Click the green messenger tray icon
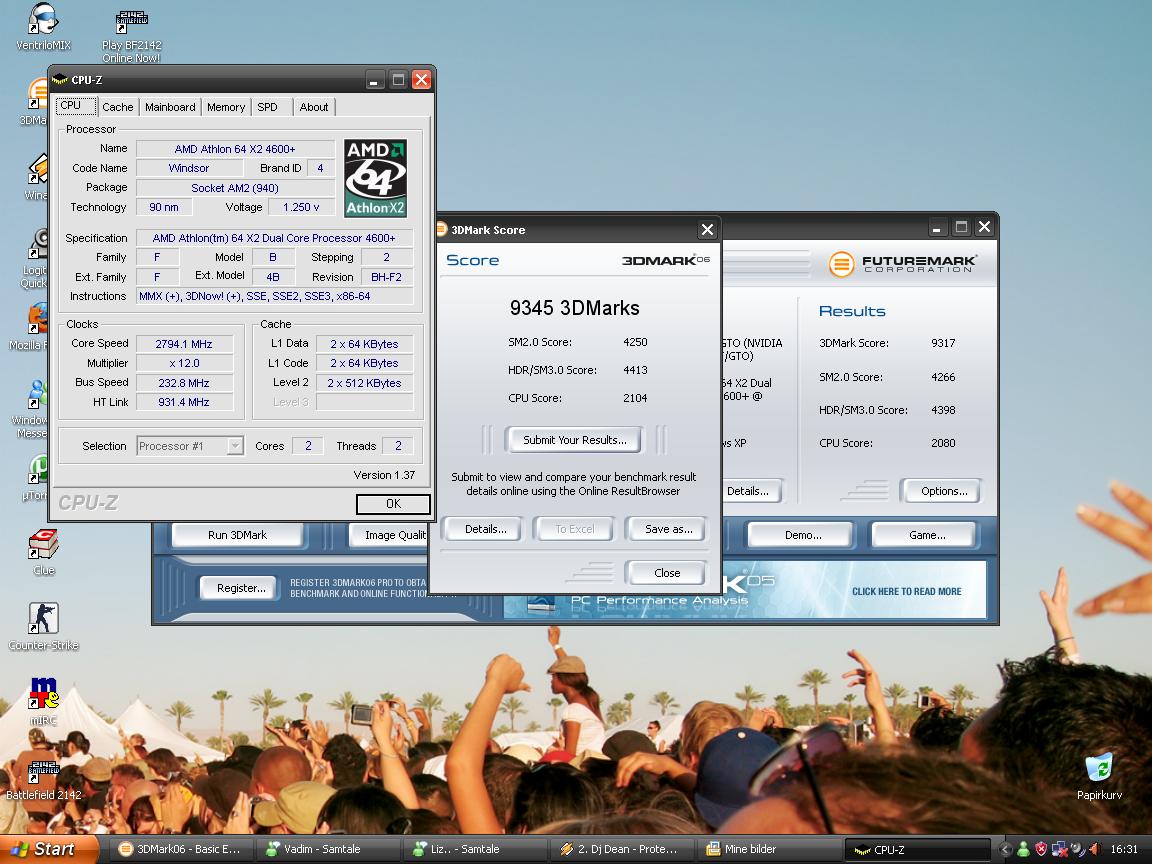Image resolution: width=1152 pixels, height=864 pixels. (1023, 849)
